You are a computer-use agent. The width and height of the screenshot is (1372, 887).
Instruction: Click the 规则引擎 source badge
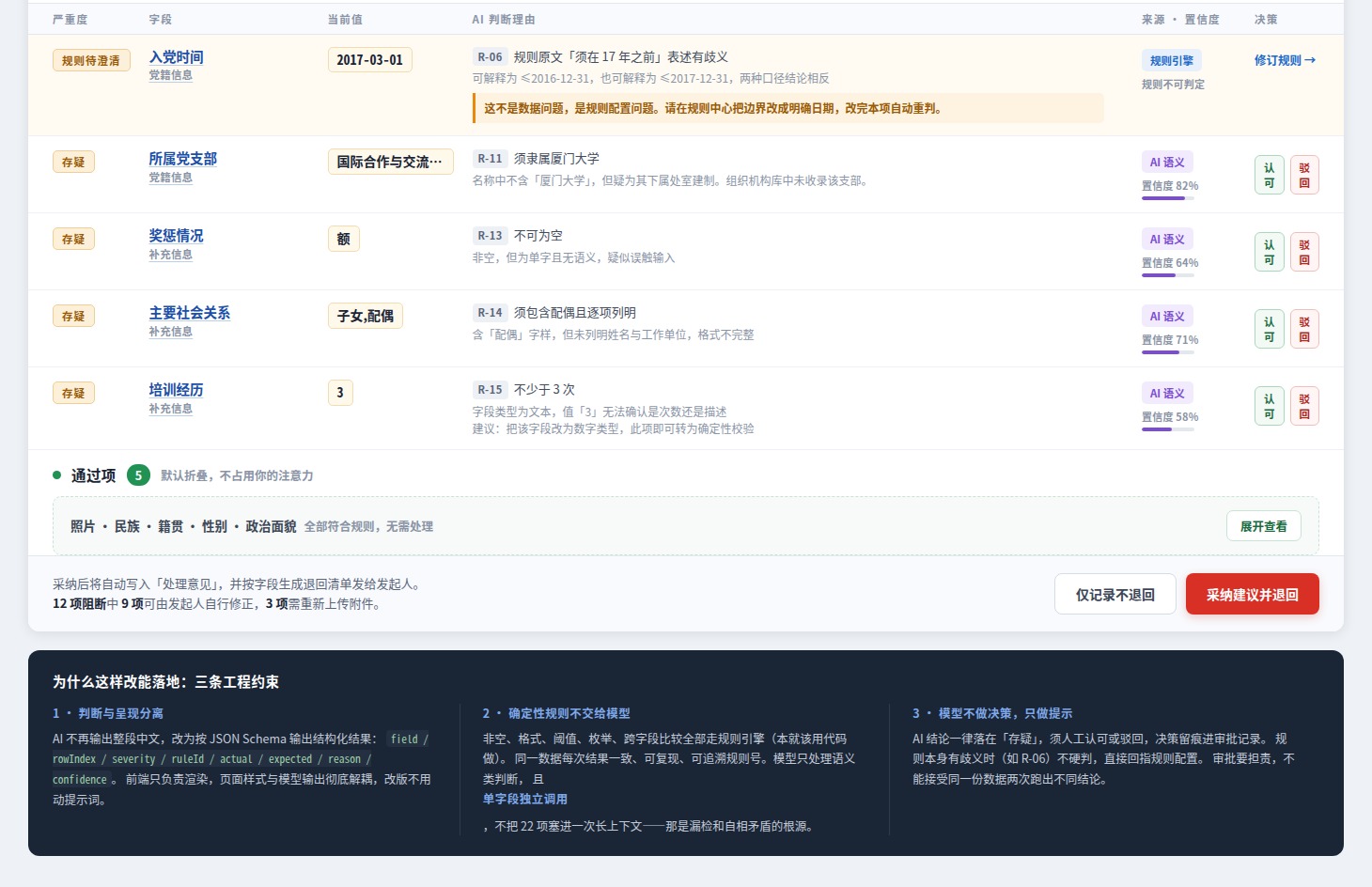pyautogui.click(x=1171, y=60)
